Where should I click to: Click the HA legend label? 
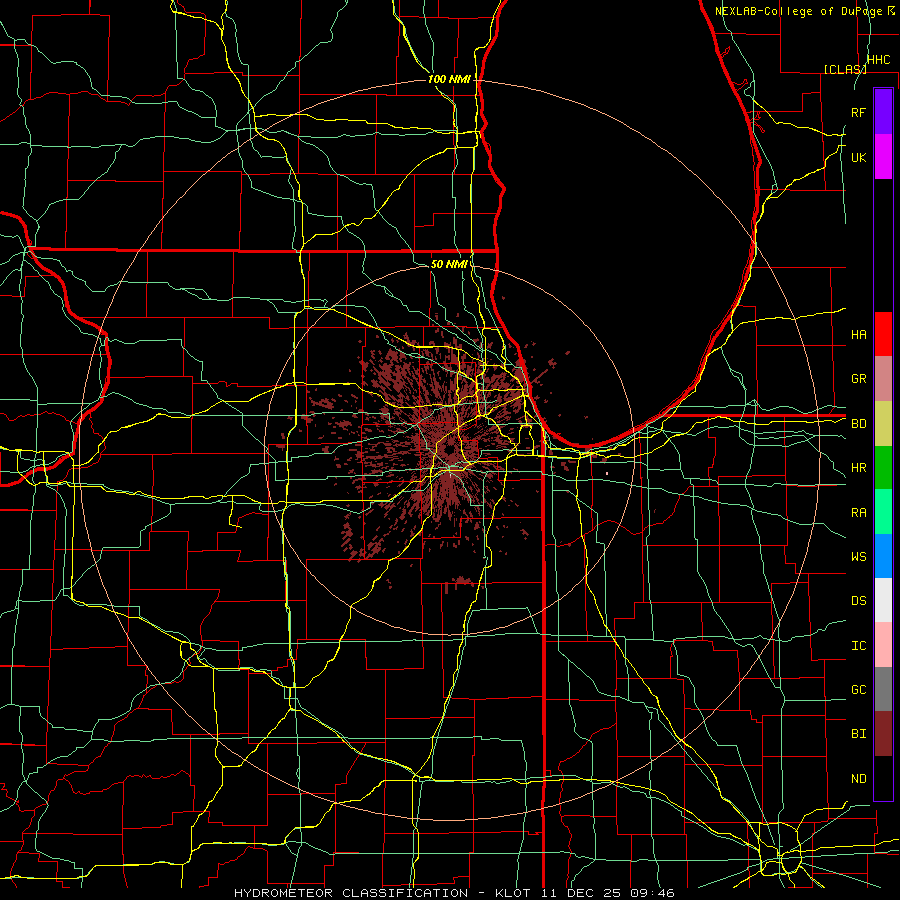click(x=858, y=335)
